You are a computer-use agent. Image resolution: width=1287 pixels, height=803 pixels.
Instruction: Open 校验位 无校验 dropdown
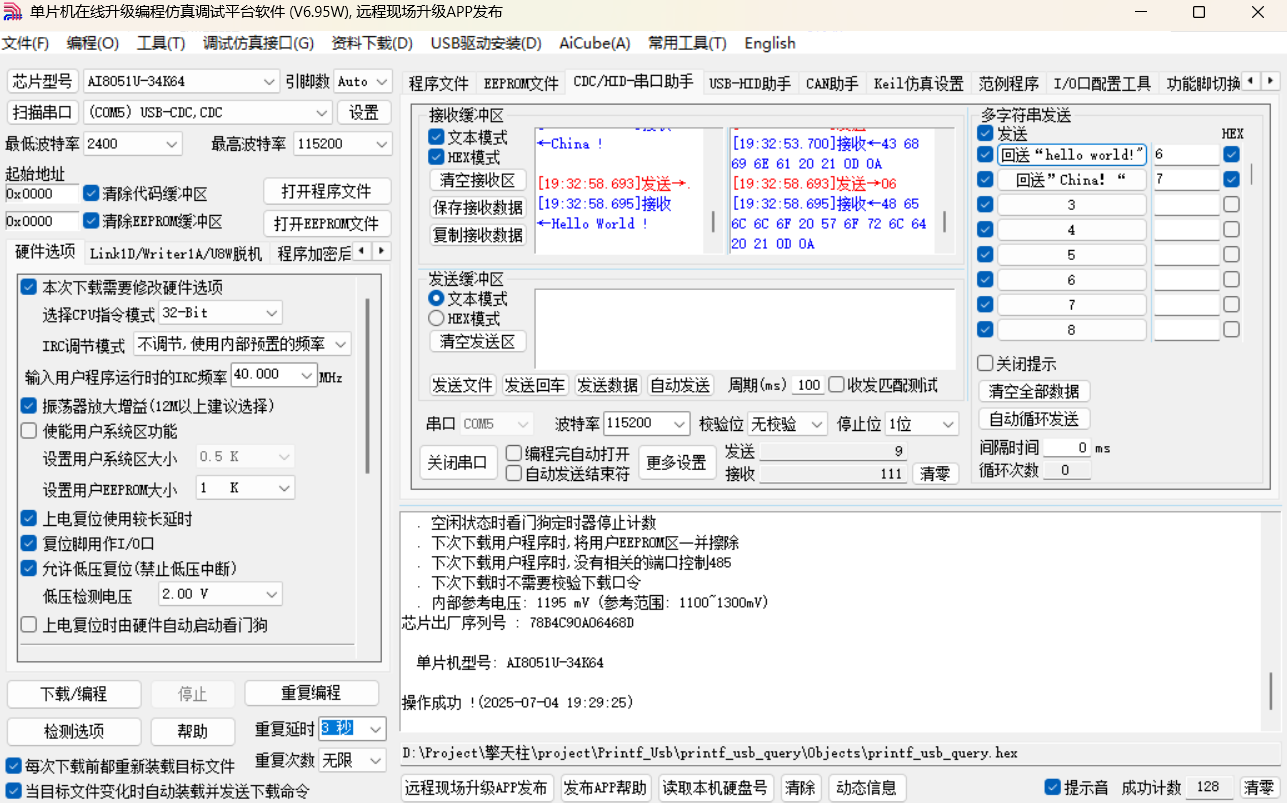[x=787, y=423]
